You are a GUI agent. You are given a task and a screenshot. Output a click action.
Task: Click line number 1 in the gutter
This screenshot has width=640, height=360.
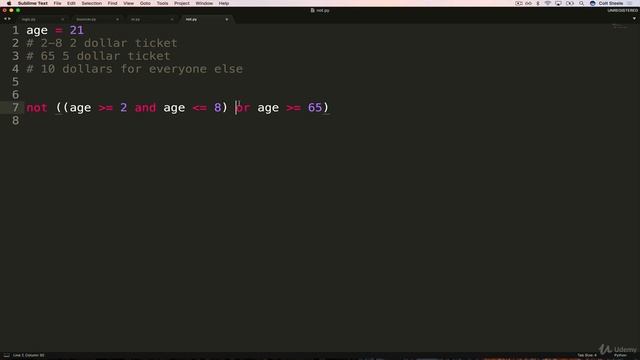(16, 30)
